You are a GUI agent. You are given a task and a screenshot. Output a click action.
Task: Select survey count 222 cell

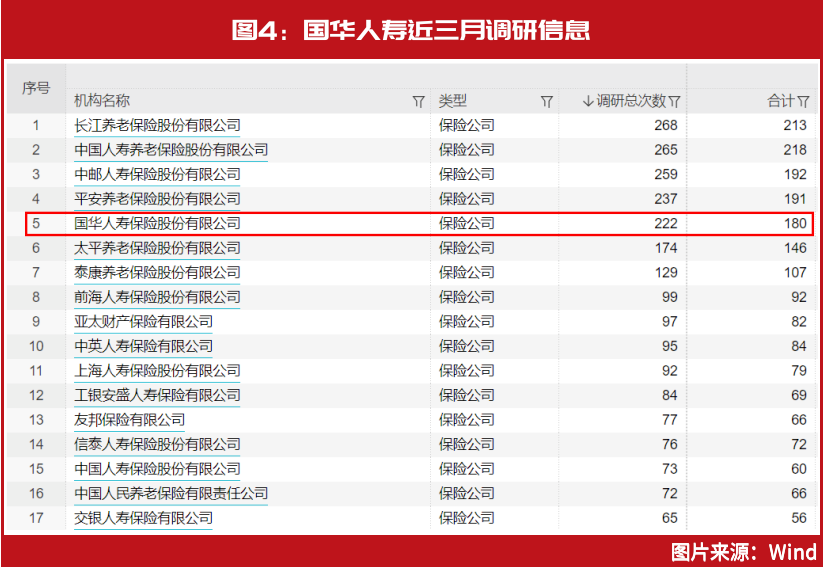[x=666, y=224]
